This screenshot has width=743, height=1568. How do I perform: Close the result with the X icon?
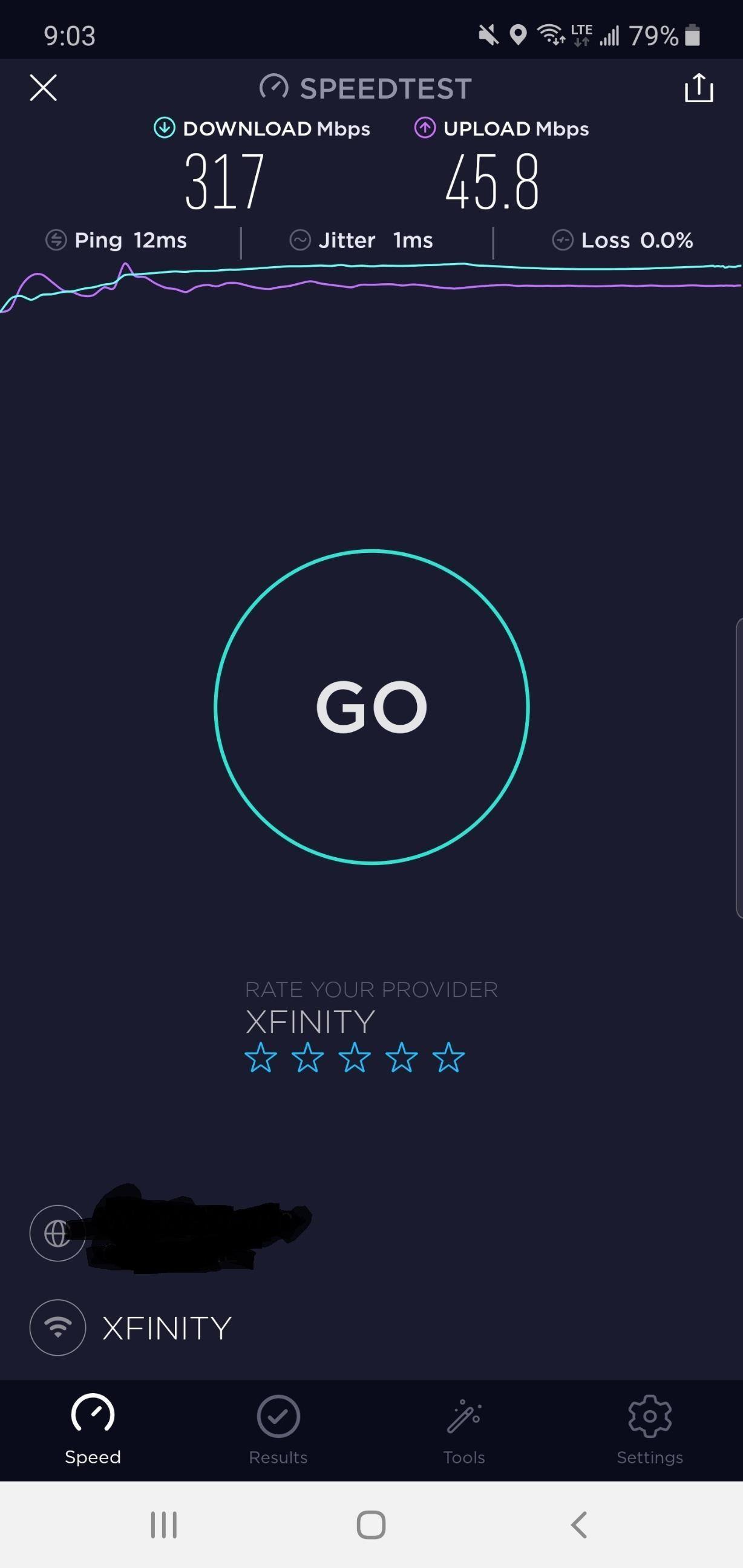coord(43,88)
